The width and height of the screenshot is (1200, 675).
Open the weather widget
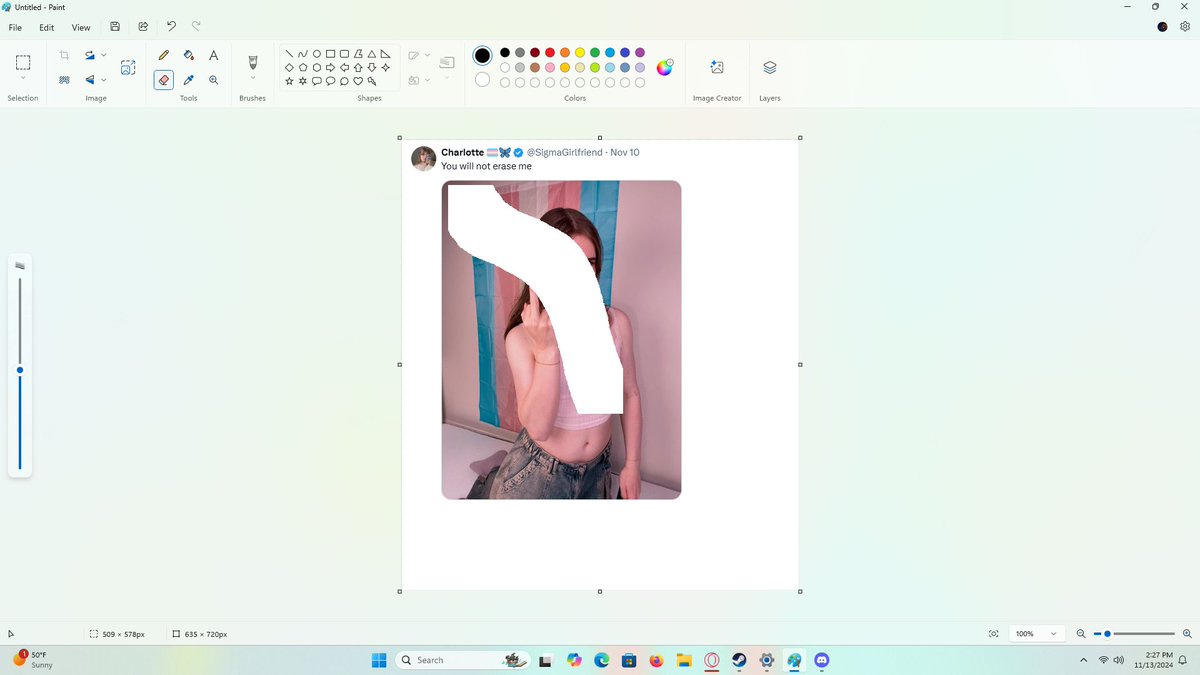point(32,660)
